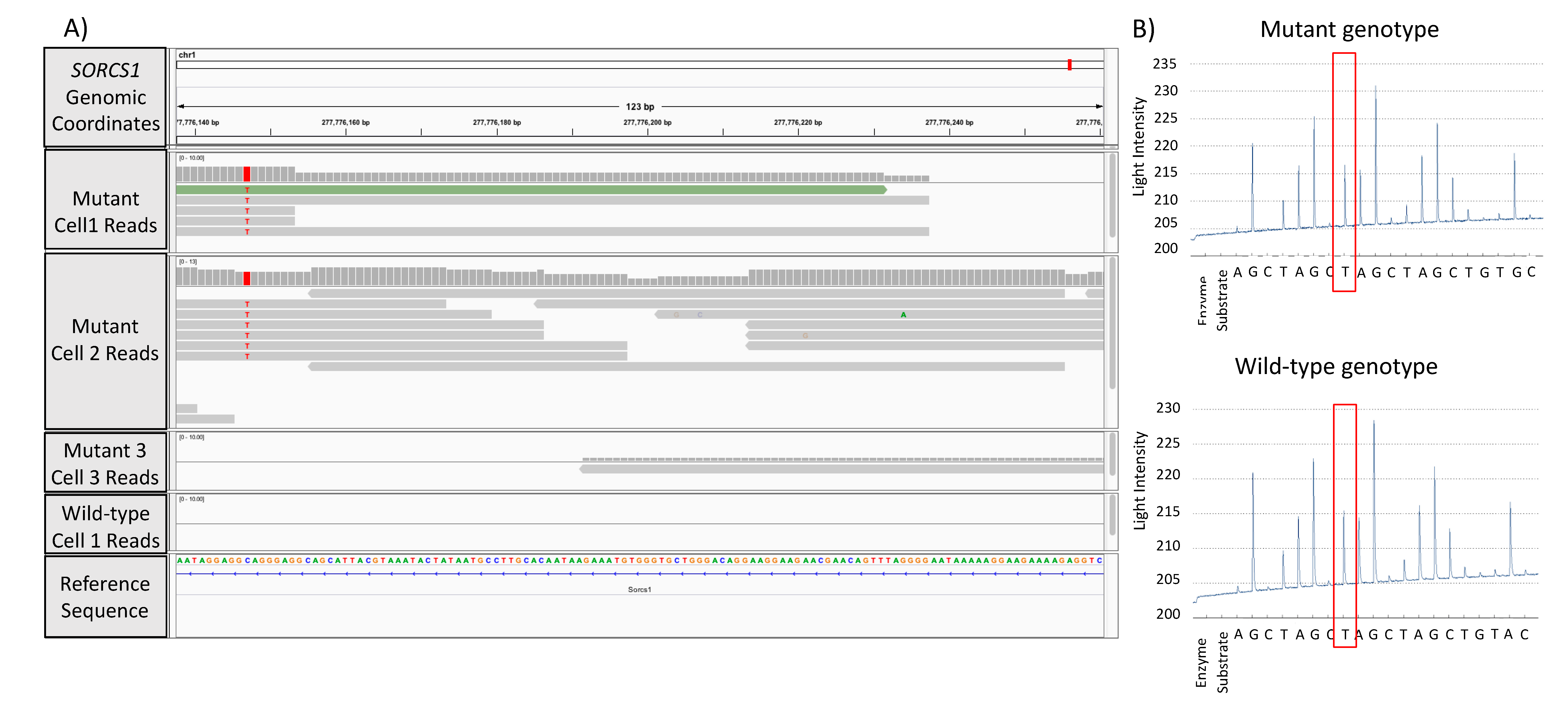Click the '123 bp' span label
This screenshot has height=713, width=1568.
click(640, 107)
